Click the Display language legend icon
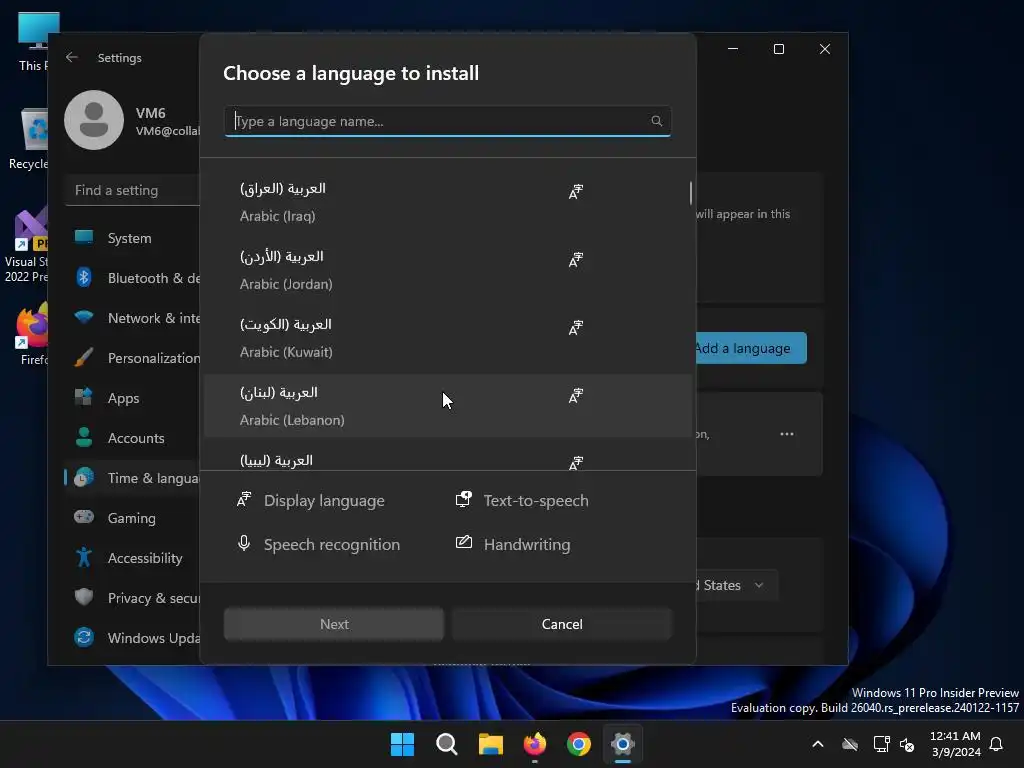The width and height of the screenshot is (1024, 768). tap(244, 500)
